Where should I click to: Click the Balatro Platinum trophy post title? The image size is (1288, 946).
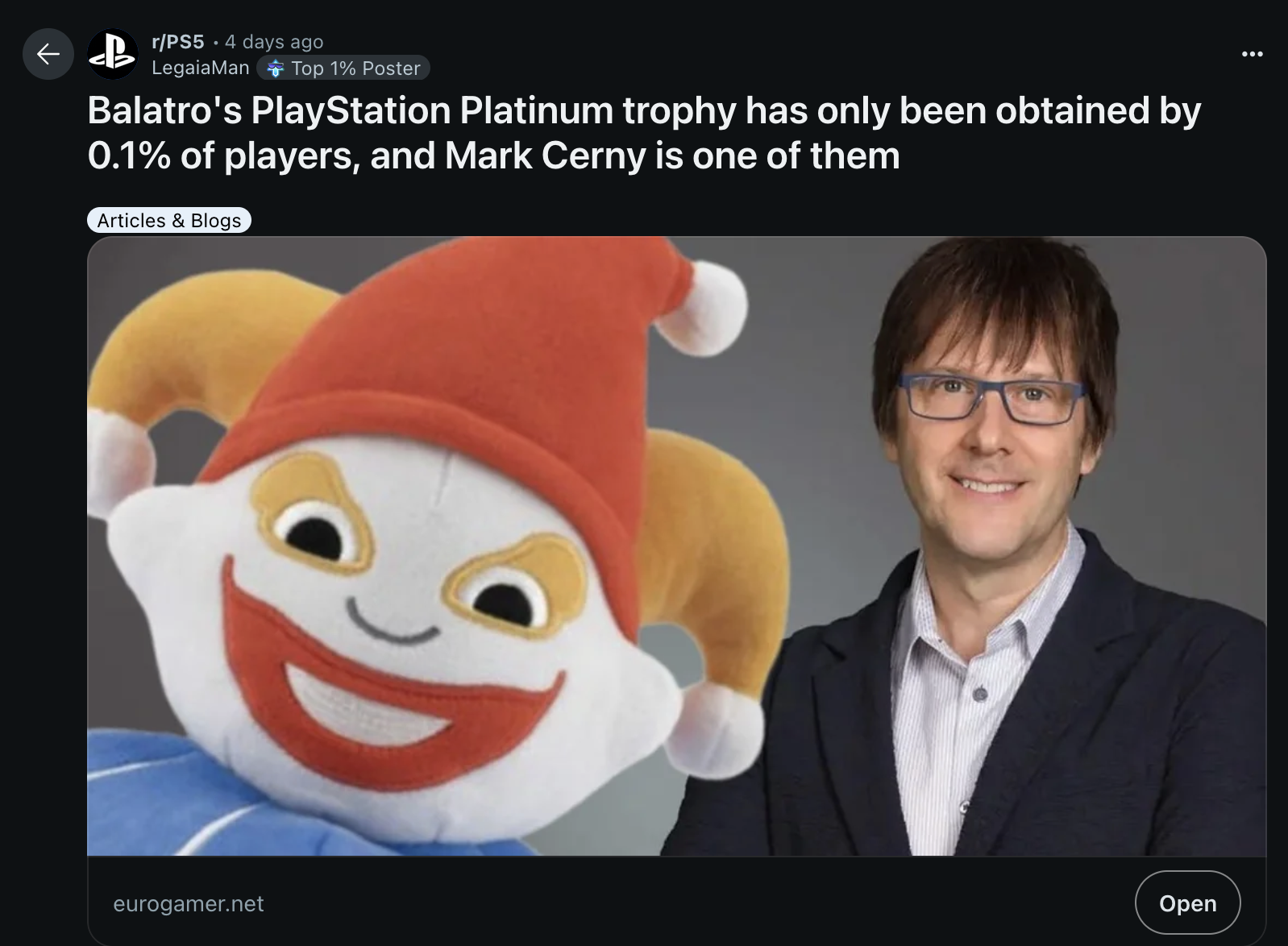tap(644, 133)
